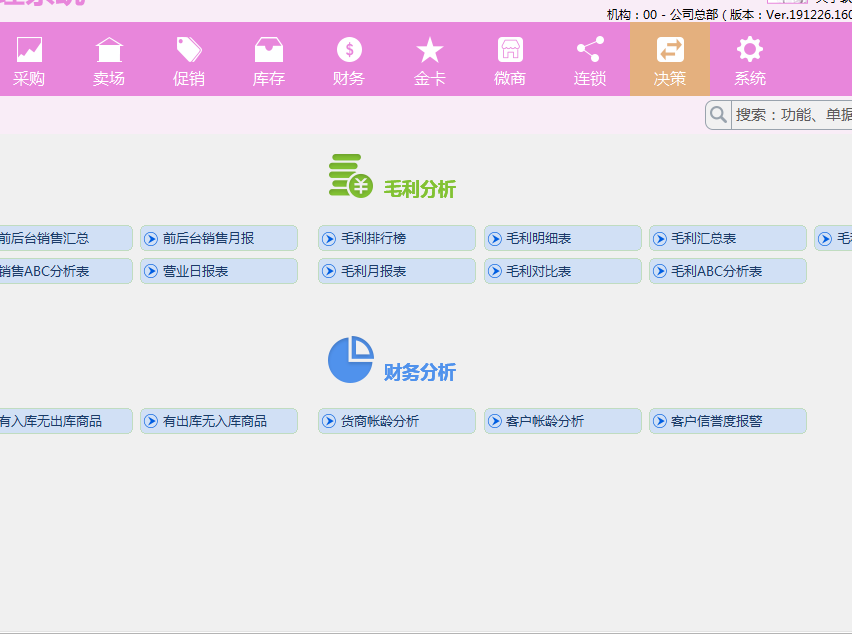Open the 毛利排行榜 report

click(396, 238)
